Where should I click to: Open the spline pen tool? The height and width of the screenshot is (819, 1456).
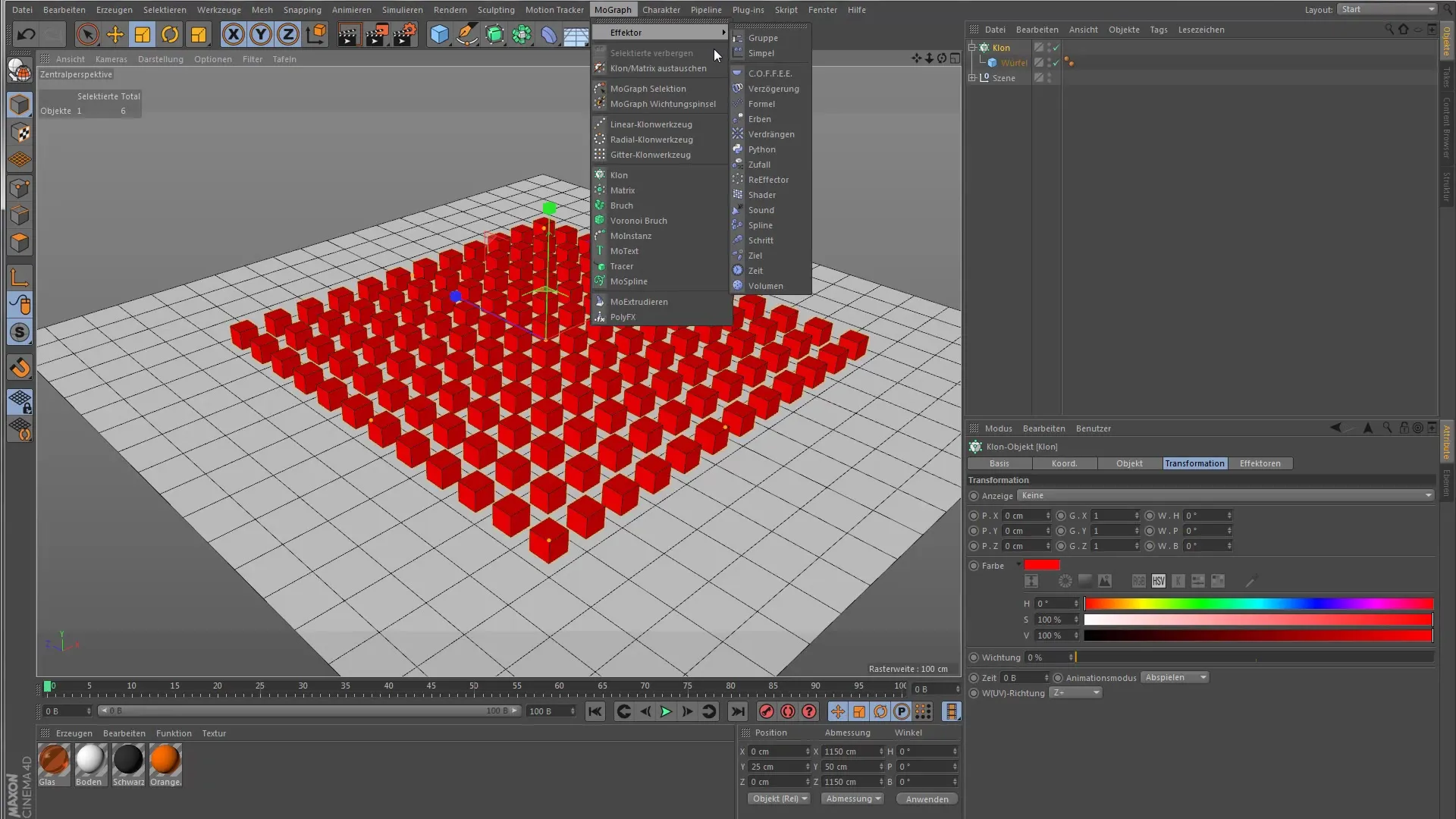[x=467, y=34]
